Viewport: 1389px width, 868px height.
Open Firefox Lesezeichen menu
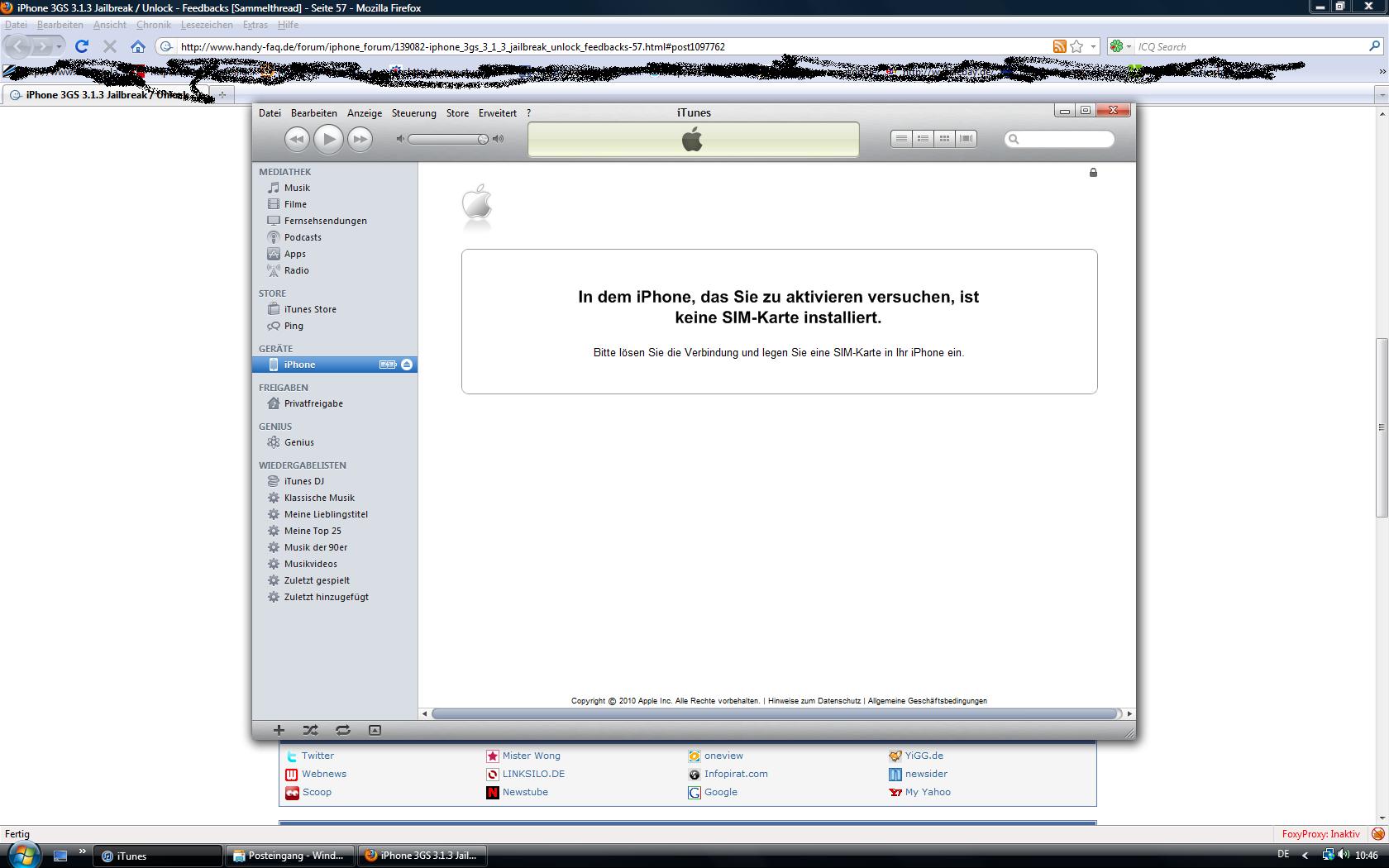click(207, 25)
